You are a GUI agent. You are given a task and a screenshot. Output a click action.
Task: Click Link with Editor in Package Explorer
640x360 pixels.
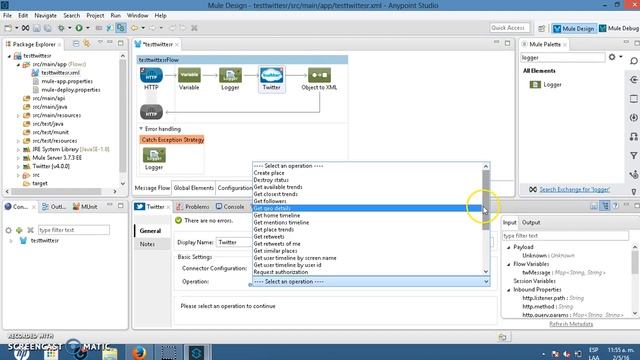[x=87, y=44]
